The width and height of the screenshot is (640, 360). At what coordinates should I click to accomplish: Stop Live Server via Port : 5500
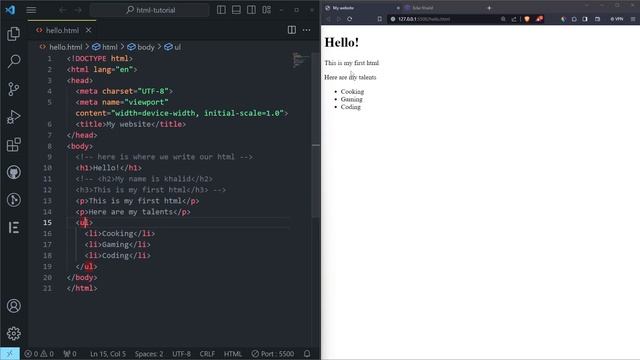coord(273,354)
